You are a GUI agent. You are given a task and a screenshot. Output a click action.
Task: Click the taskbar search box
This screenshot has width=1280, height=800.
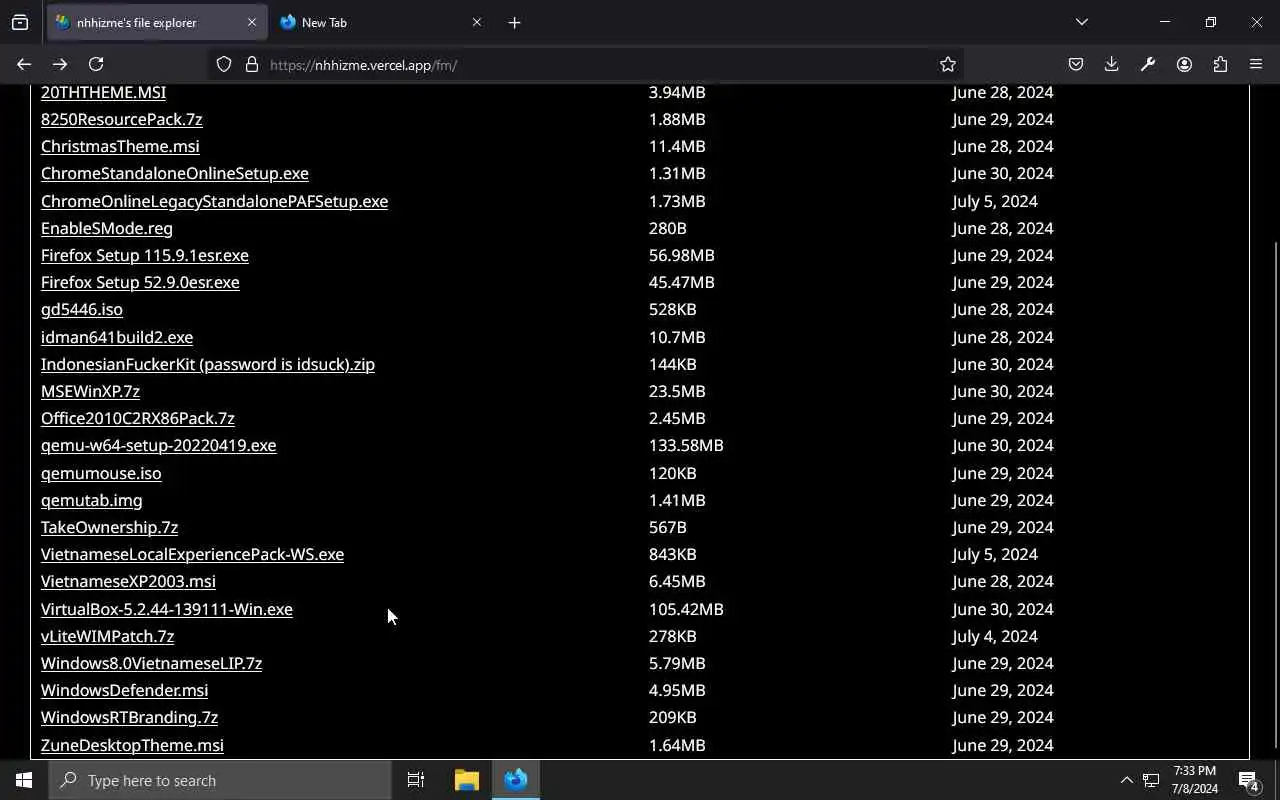click(x=220, y=780)
